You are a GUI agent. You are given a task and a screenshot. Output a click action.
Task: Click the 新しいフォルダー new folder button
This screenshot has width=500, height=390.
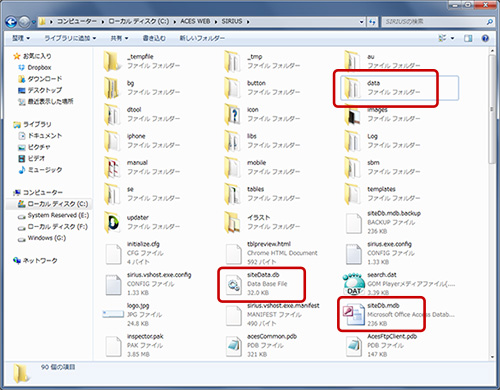[202, 38]
